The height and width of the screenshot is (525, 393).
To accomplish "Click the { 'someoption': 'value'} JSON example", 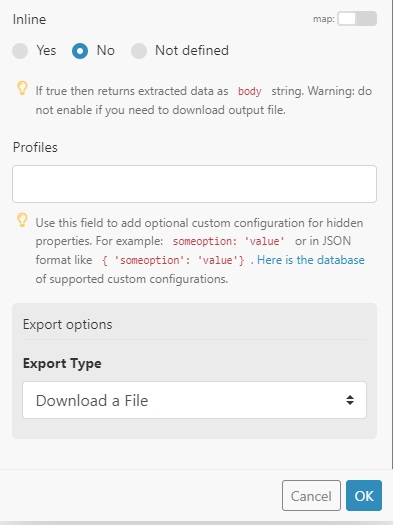I will 173,260.
